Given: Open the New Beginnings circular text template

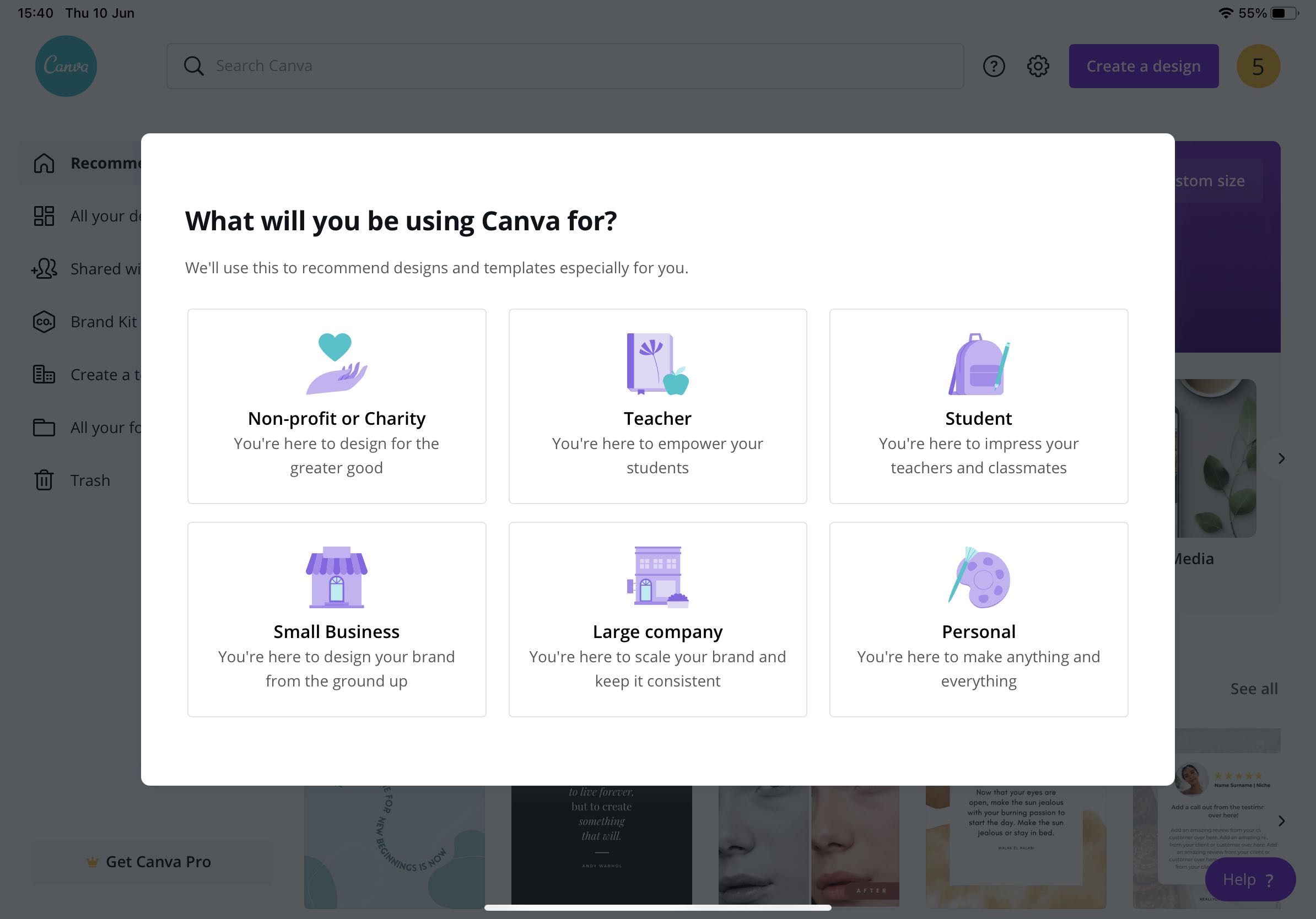Looking at the screenshot, I should [x=395, y=847].
